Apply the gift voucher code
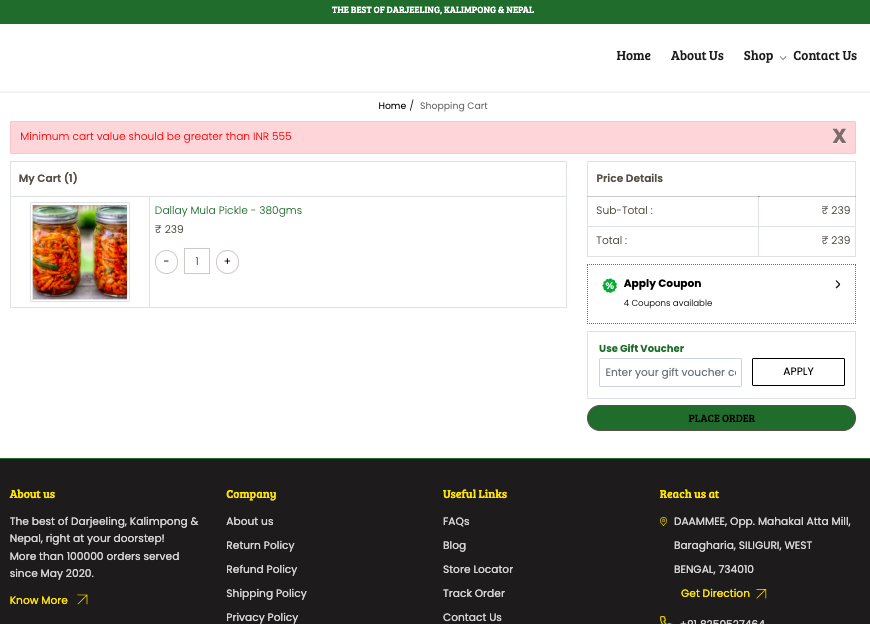The height and width of the screenshot is (624, 870). (798, 372)
